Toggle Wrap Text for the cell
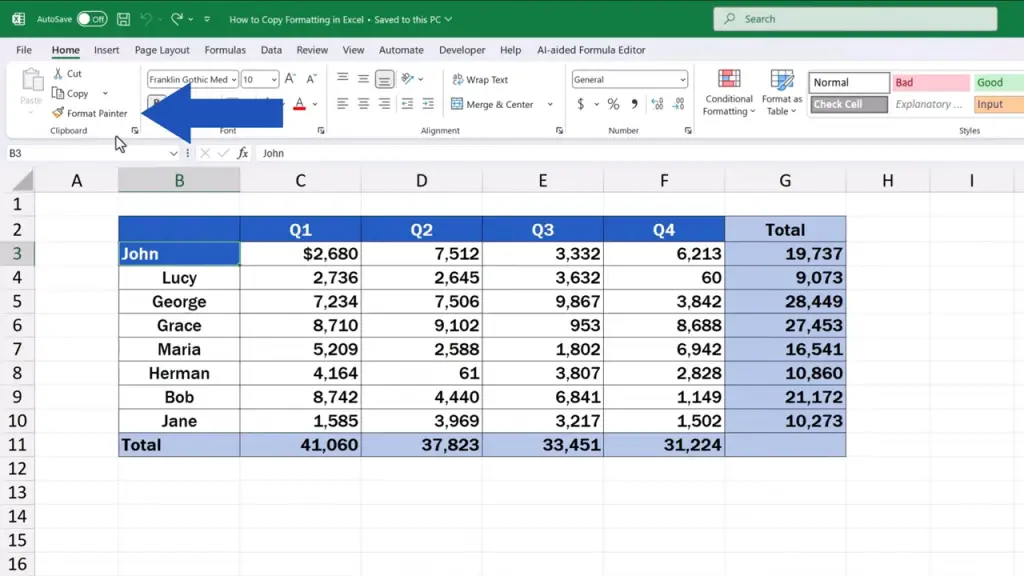This screenshot has width=1024, height=576. point(480,79)
